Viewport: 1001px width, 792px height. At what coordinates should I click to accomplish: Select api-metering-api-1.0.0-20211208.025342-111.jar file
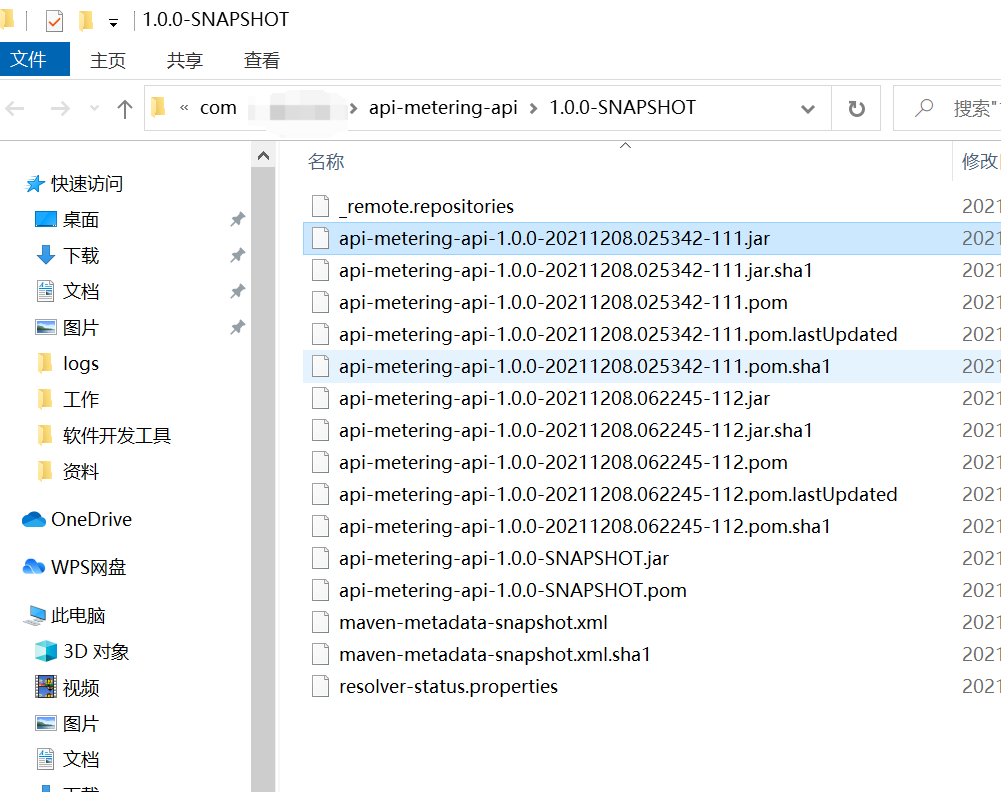(554, 238)
